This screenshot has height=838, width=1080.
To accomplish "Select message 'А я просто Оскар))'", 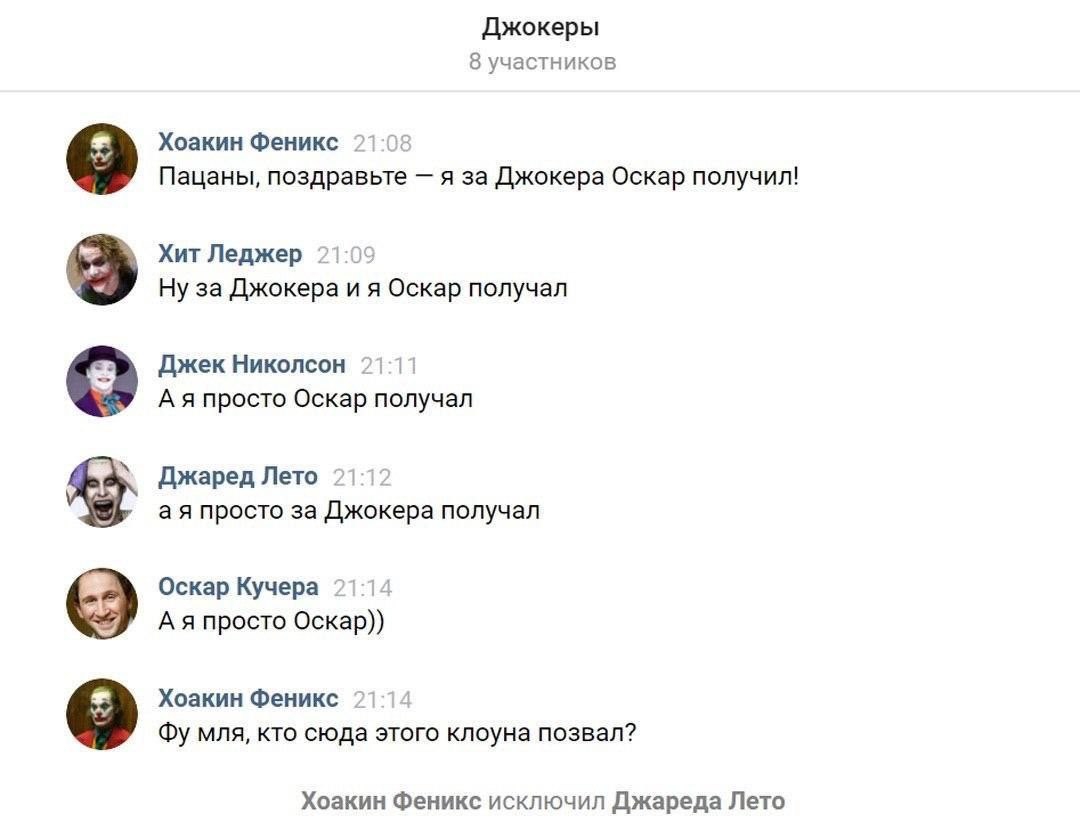I will (x=271, y=621).
